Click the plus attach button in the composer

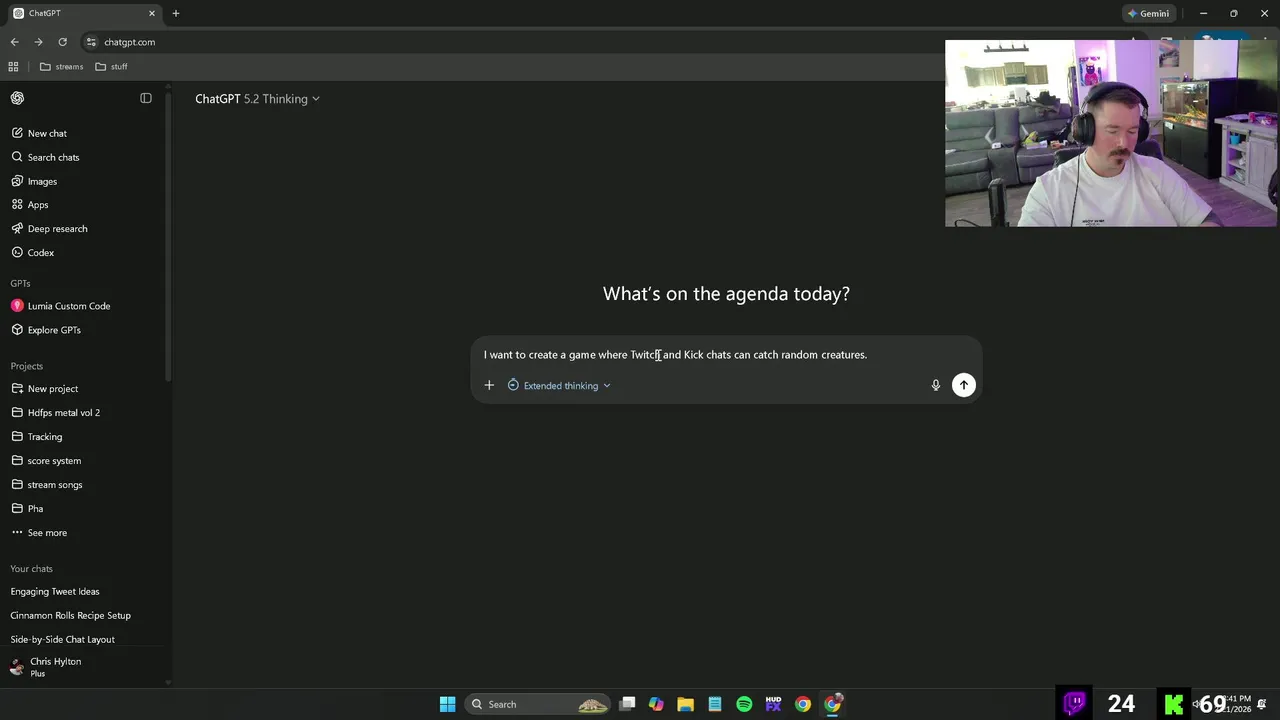pos(489,385)
